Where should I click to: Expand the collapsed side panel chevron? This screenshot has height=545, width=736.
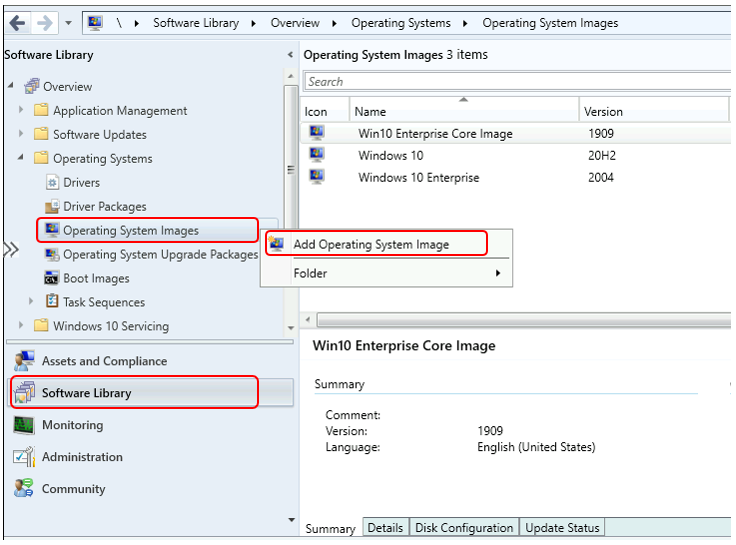[11, 249]
